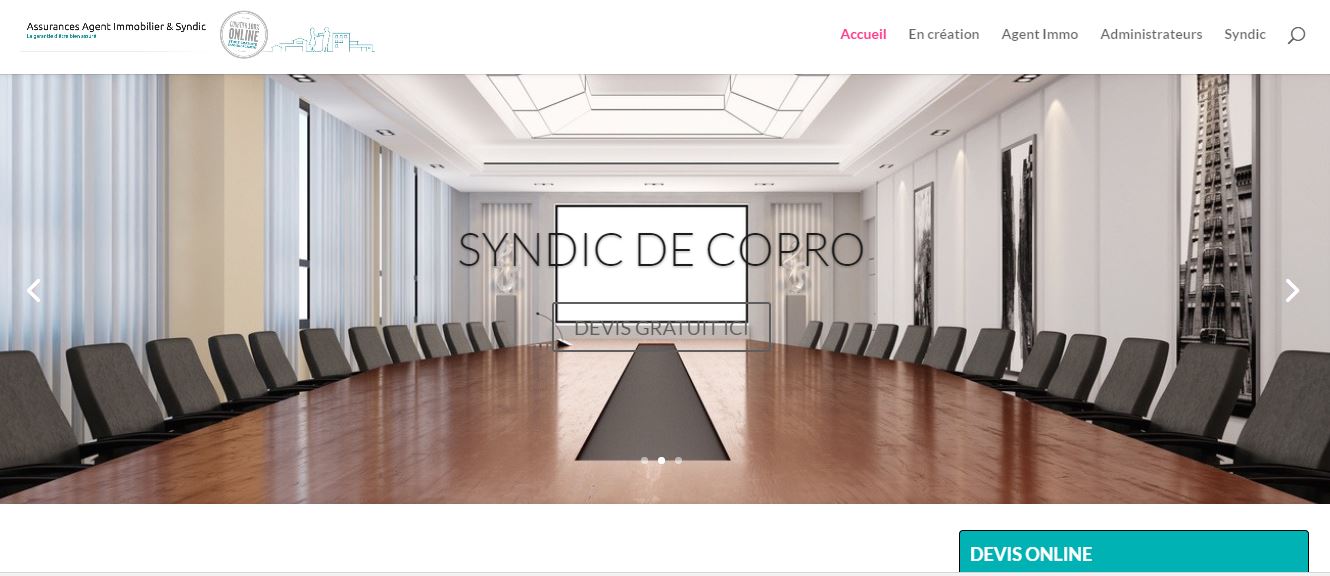Image resolution: width=1330 pixels, height=576 pixels.
Task: Click the teal city skyline illustration
Action: [323, 40]
